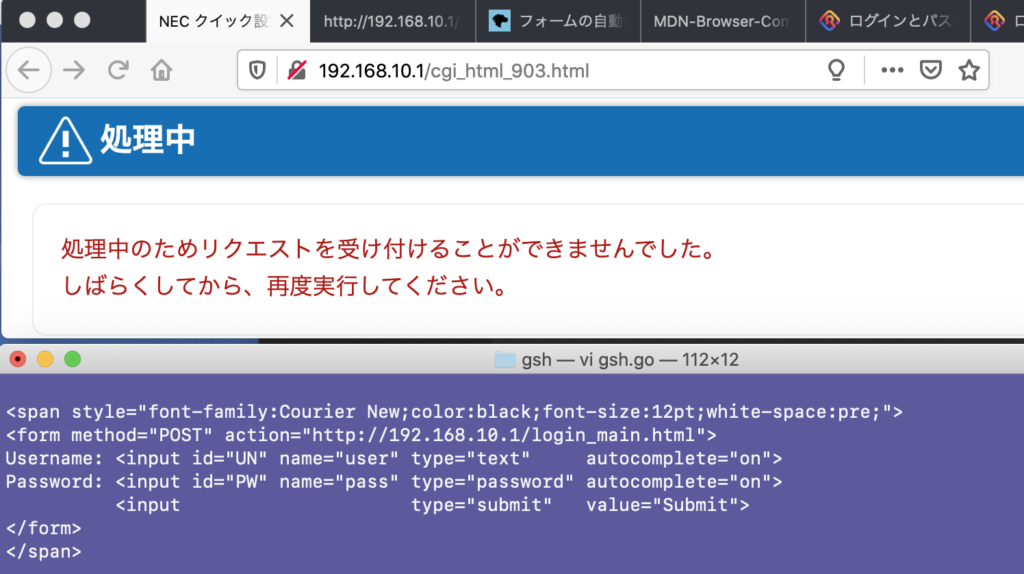Bookmark this page with star icon

point(968,70)
